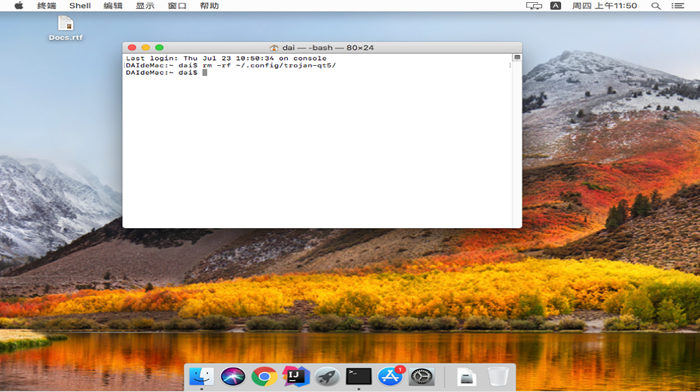Screen dimensions: 700x392
Task: Open the Shell menu
Action: (80, 6)
